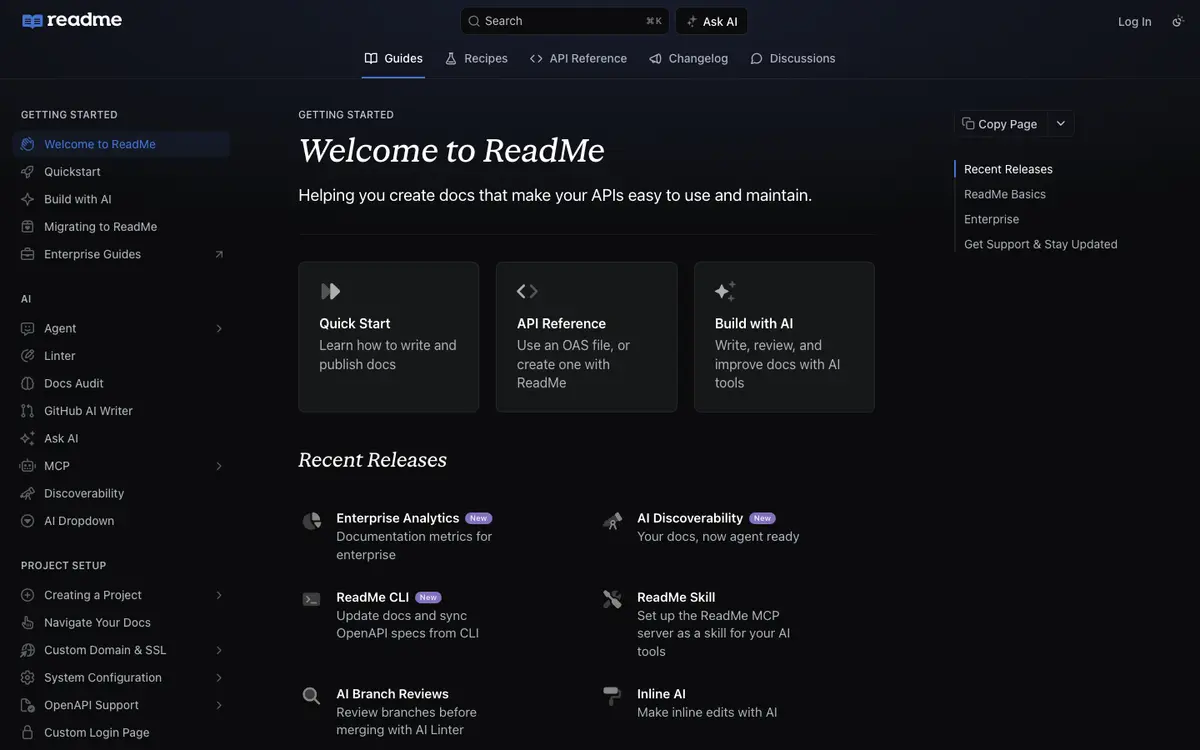
Task: Toggle the dark/light theme icon
Action: [1177, 21]
